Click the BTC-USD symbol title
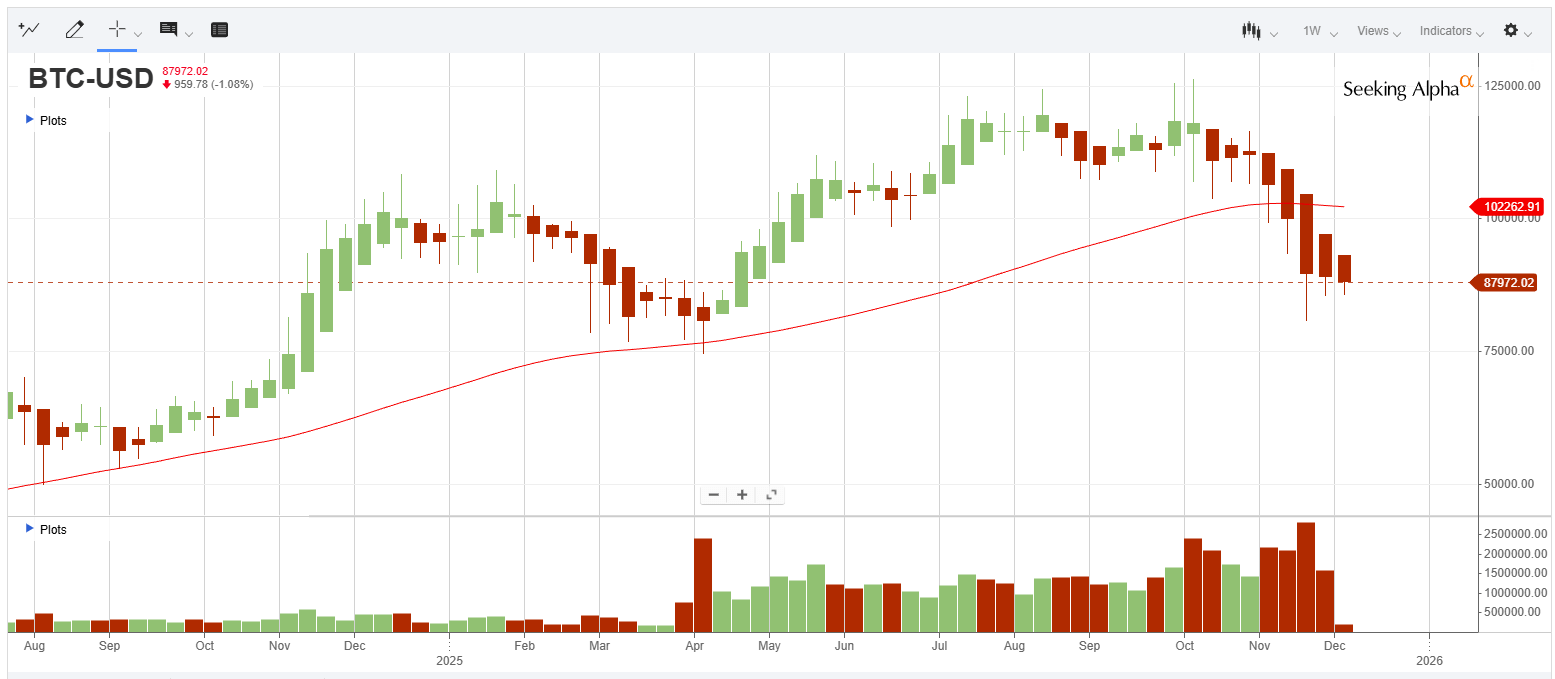The height and width of the screenshot is (679, 1555). [x=91, y=78]
